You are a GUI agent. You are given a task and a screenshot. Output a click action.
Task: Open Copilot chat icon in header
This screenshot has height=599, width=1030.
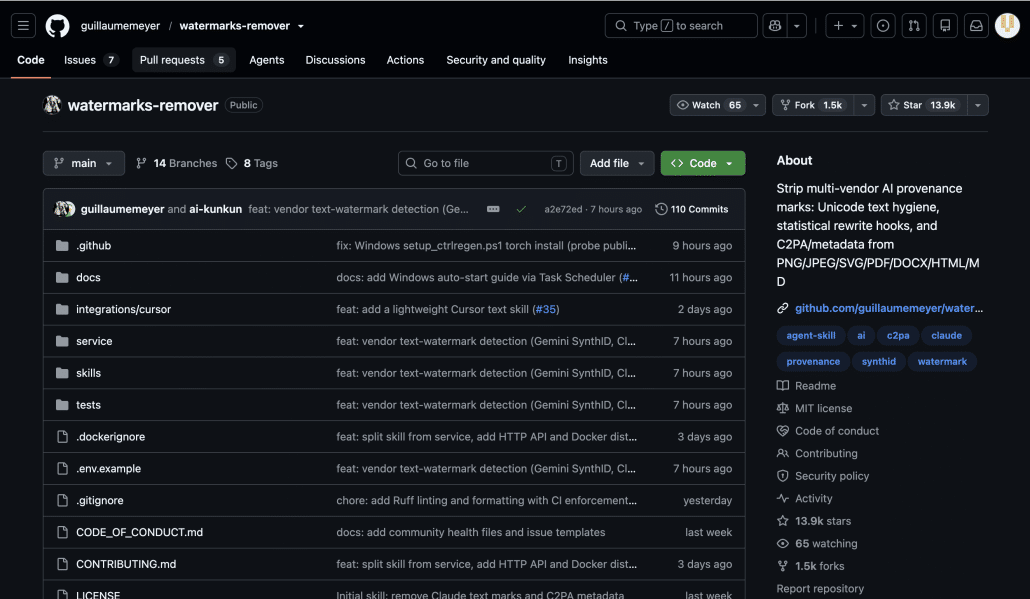775,26
